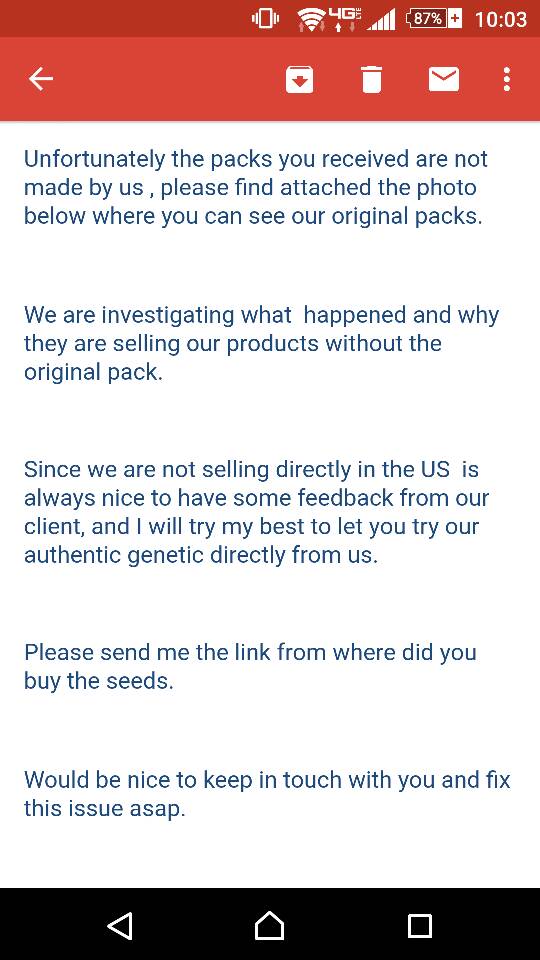Tap the Android home button

(269, 925)
